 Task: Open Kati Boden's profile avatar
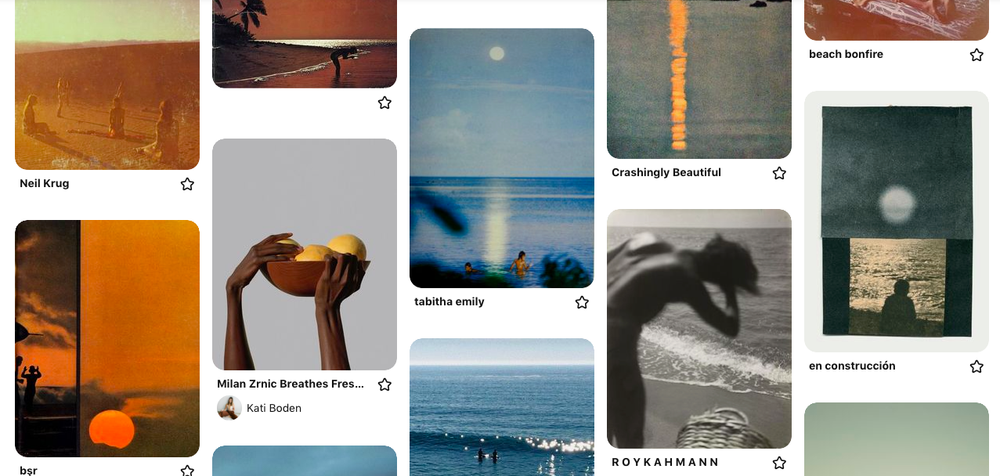click(x=229, y=408)
